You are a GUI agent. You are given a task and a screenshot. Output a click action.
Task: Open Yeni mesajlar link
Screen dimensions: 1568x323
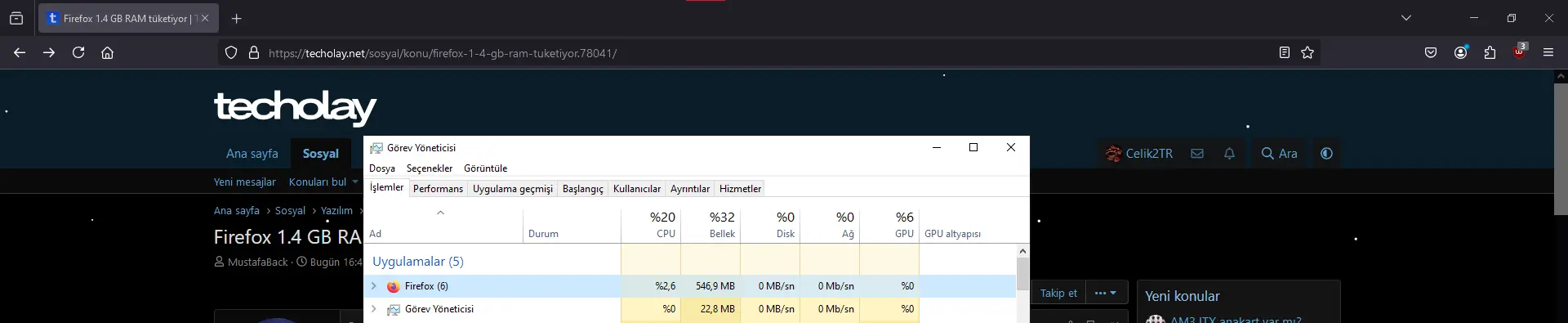click(x=245, y=182)
